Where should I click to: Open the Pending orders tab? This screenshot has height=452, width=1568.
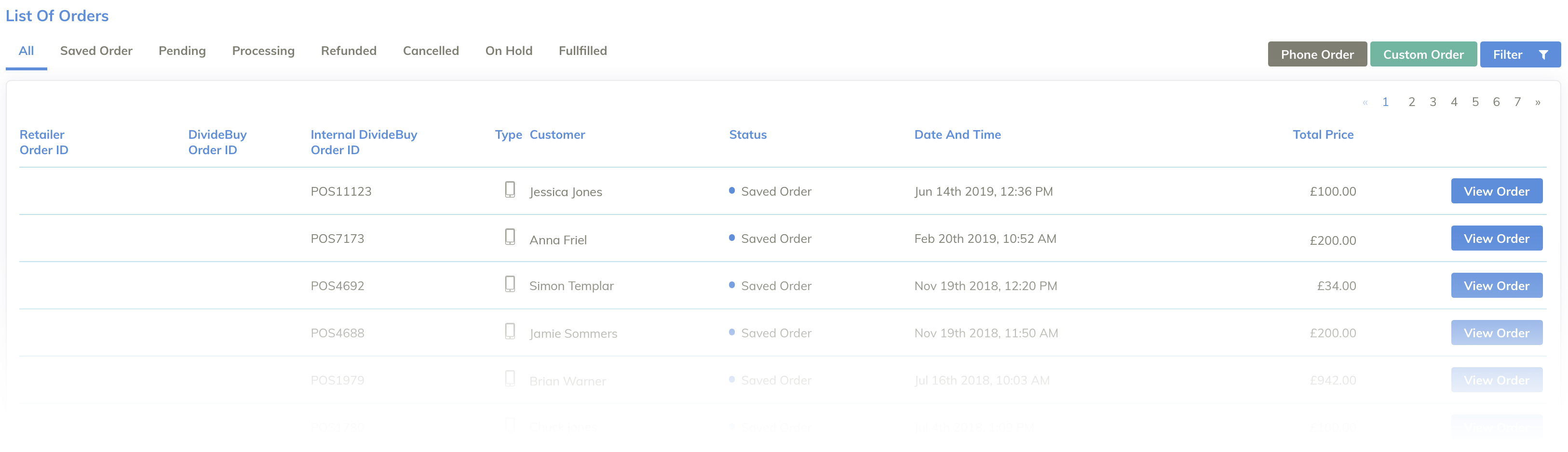click(x=182, y=51)
